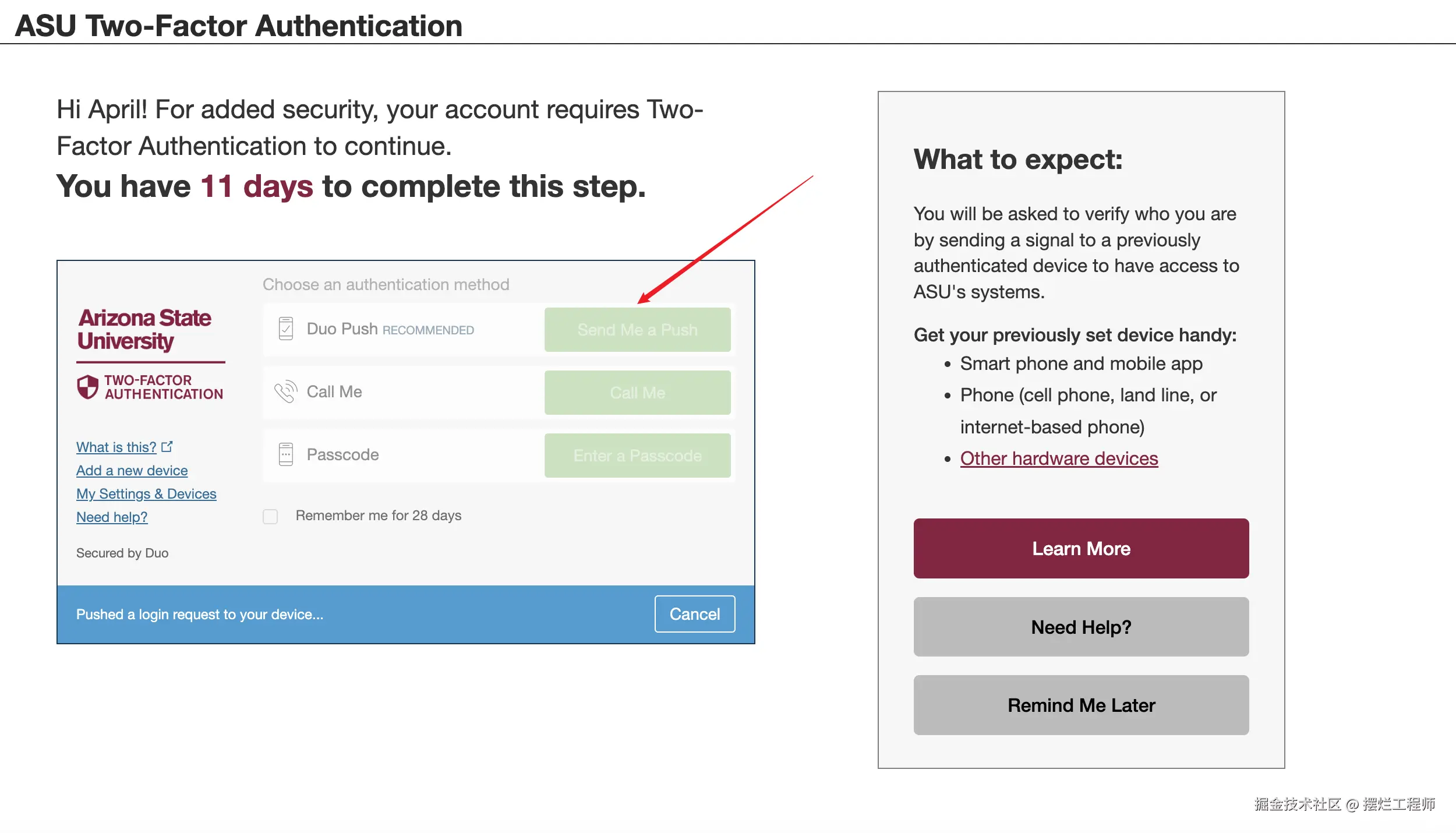This screenshot has width=1456, height=833.
Task: Enable Remember me for 28 days
Action: pyautogui.click(x=270, y=517)
